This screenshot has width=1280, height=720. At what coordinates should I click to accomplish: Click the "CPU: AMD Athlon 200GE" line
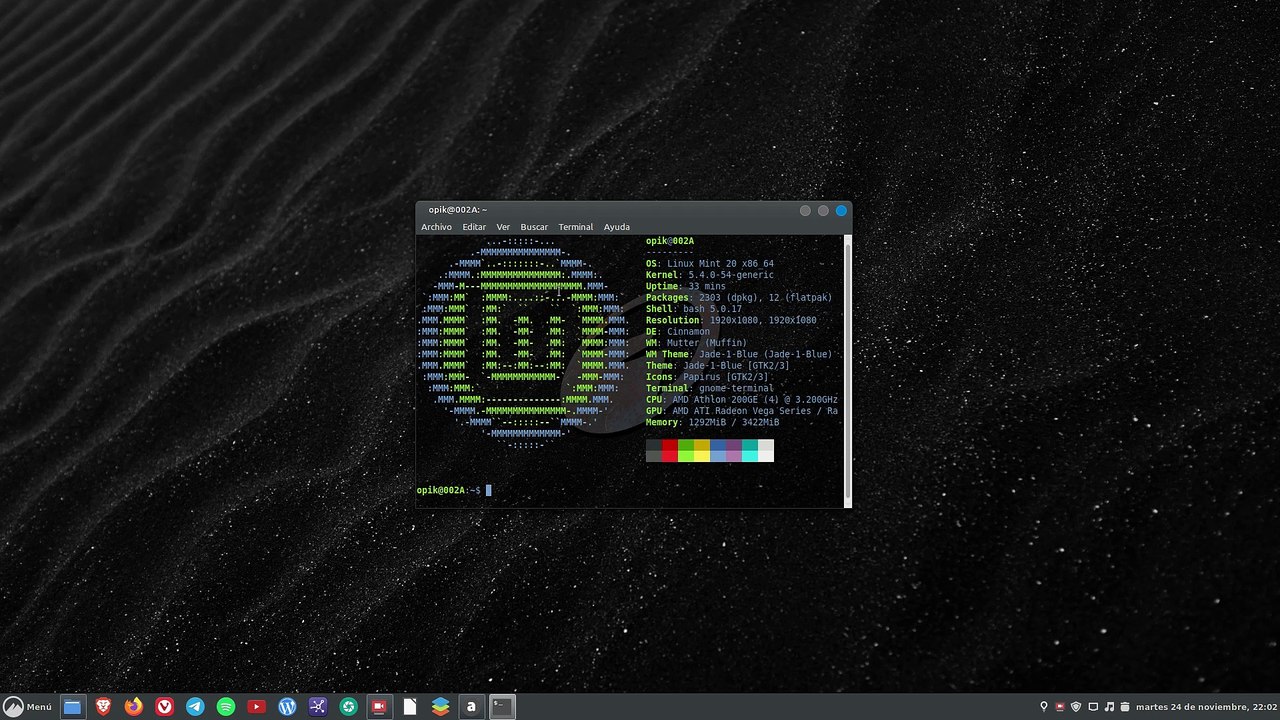742,400
